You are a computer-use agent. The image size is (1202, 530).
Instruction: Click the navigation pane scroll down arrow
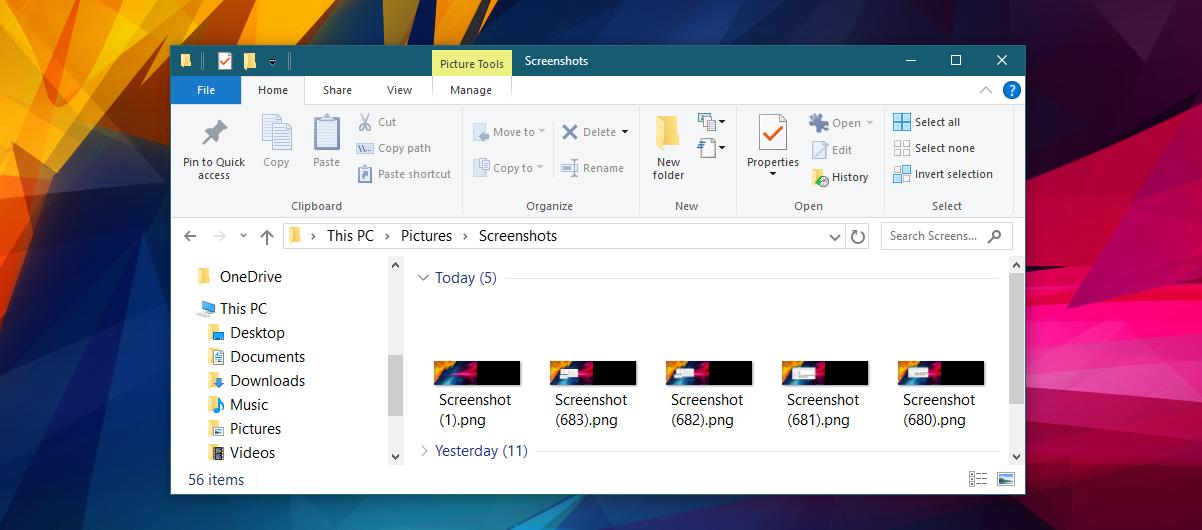click(x=395, y=456)
